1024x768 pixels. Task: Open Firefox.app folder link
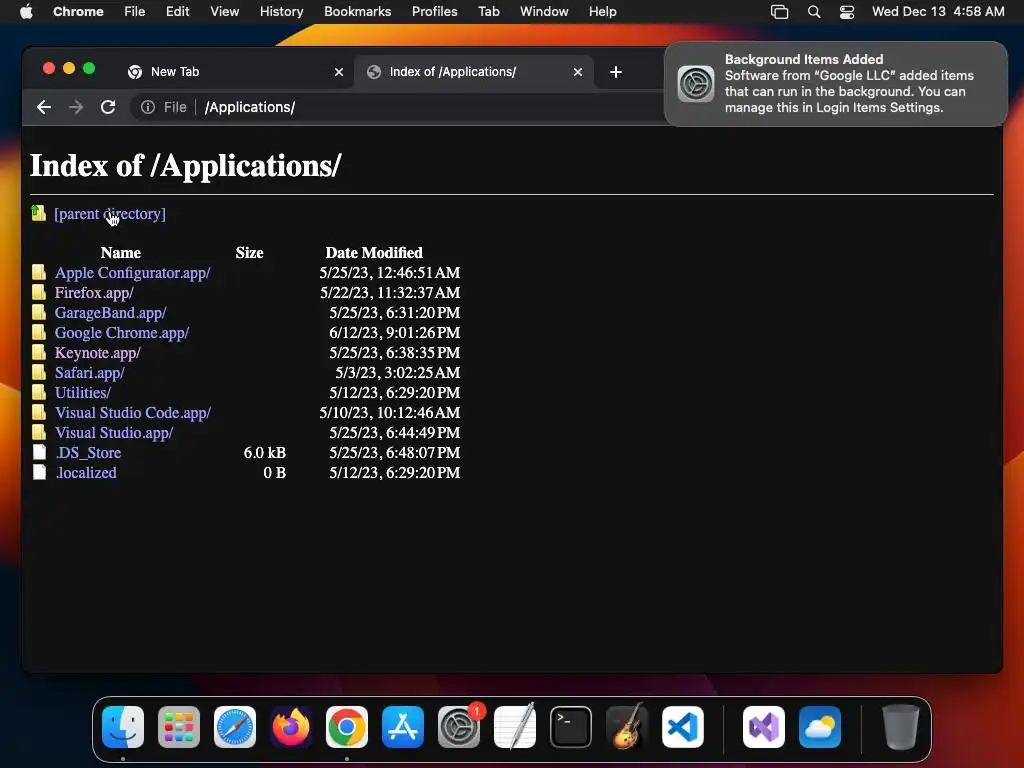[94, 293]
